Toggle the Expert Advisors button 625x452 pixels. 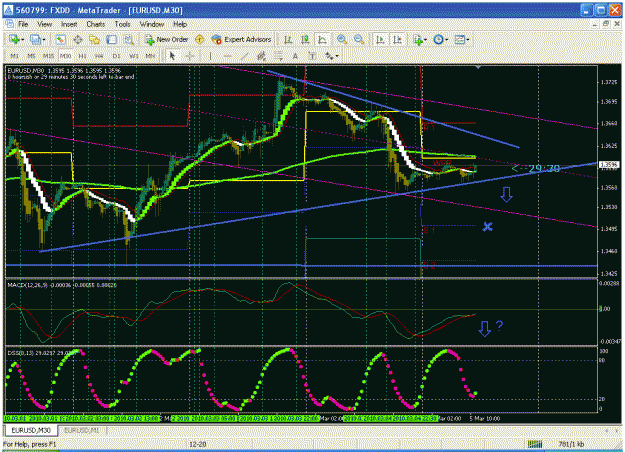click(x=241, y=39)
